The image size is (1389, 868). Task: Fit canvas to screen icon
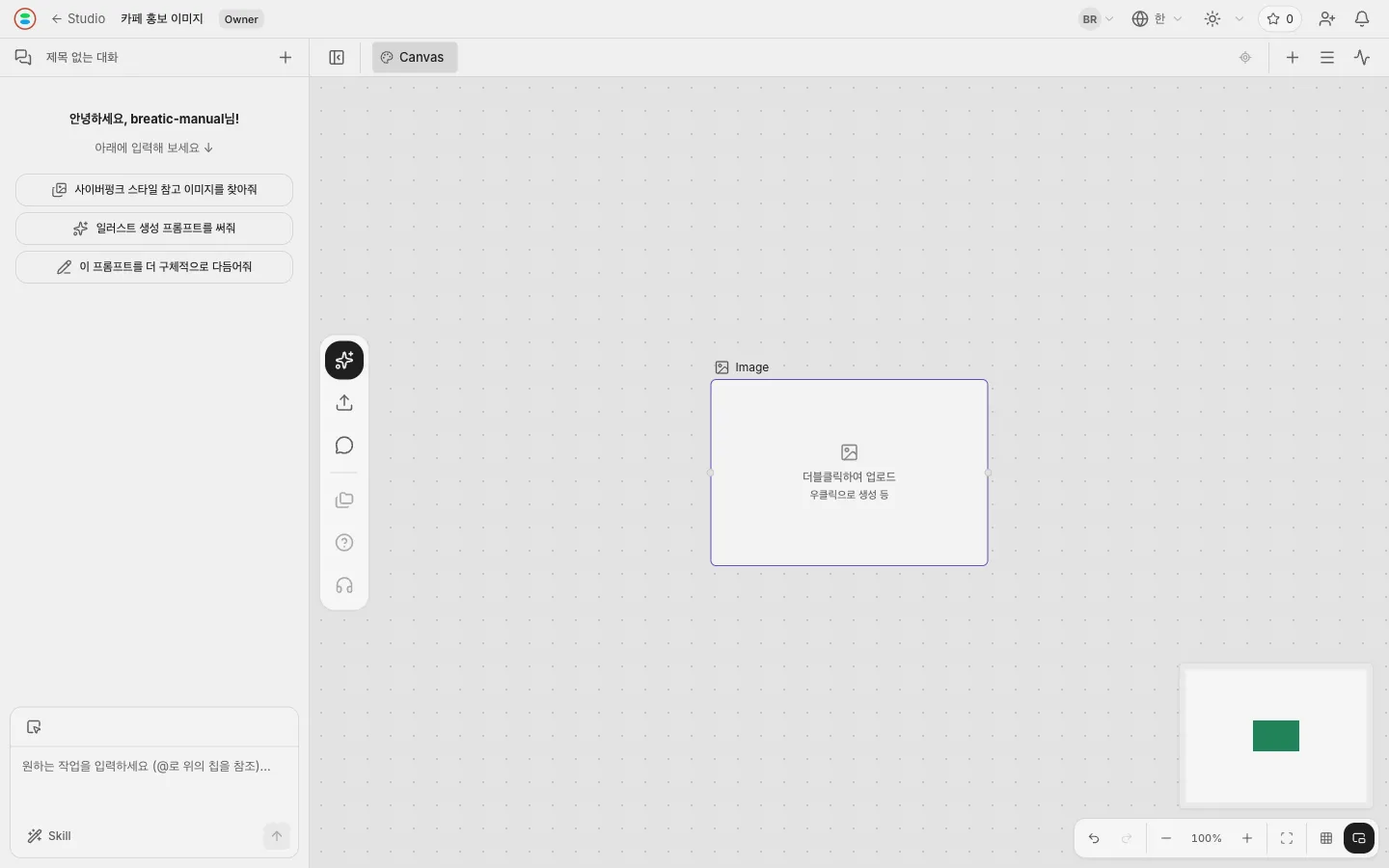(1287, 838)
